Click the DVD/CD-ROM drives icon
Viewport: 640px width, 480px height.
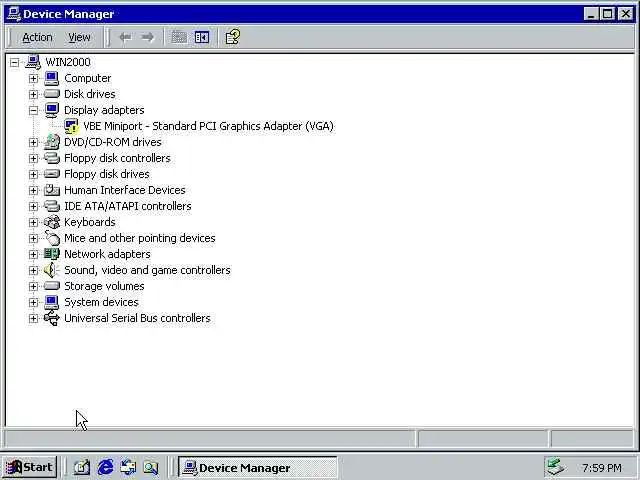tap(52, 142)
